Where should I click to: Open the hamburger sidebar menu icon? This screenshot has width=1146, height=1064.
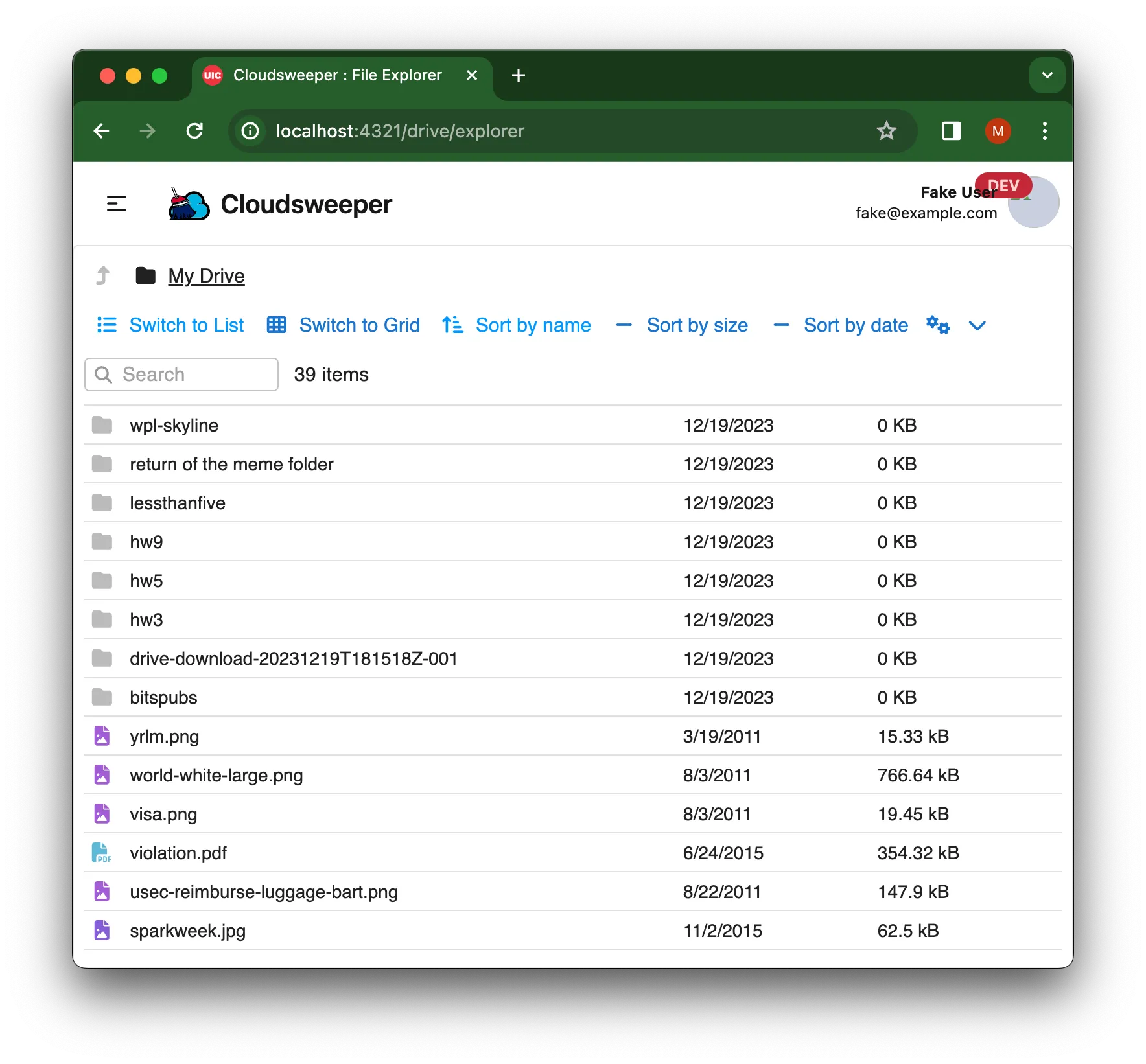pyautogui.click(x=116, y=204)
